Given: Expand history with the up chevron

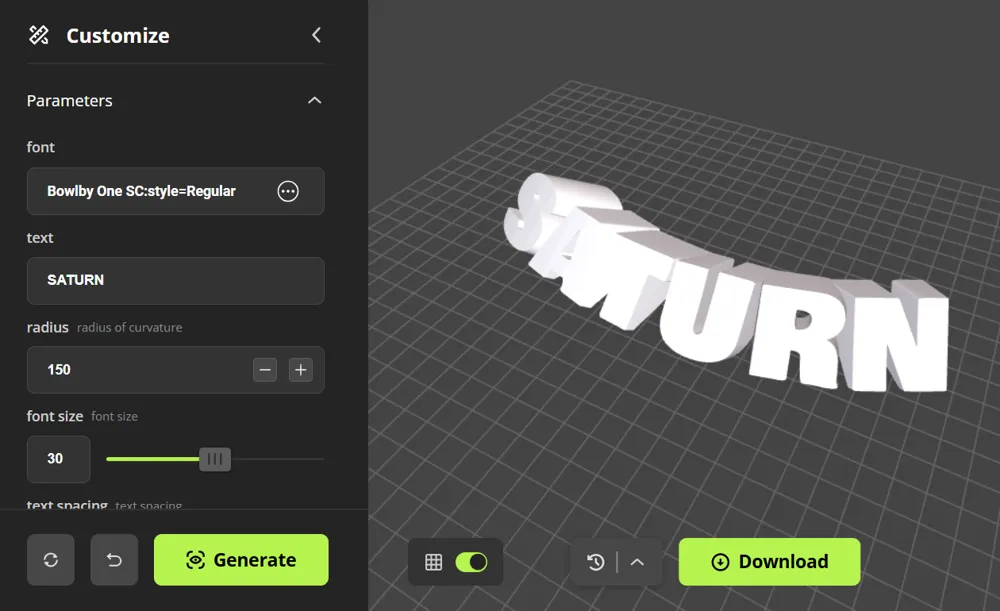Looking at the screenshot, I should pos(637,562).
